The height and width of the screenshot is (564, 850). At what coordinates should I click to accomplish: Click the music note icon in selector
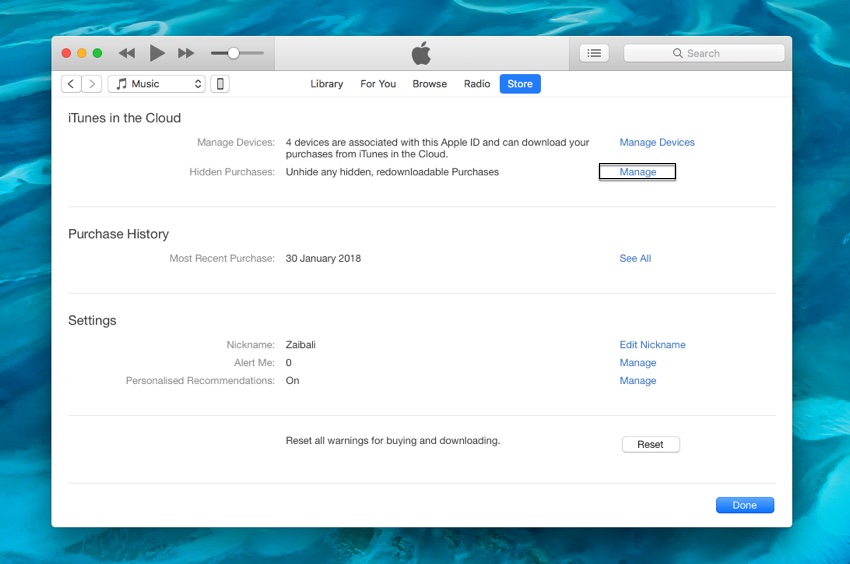[x=122, y=84]
